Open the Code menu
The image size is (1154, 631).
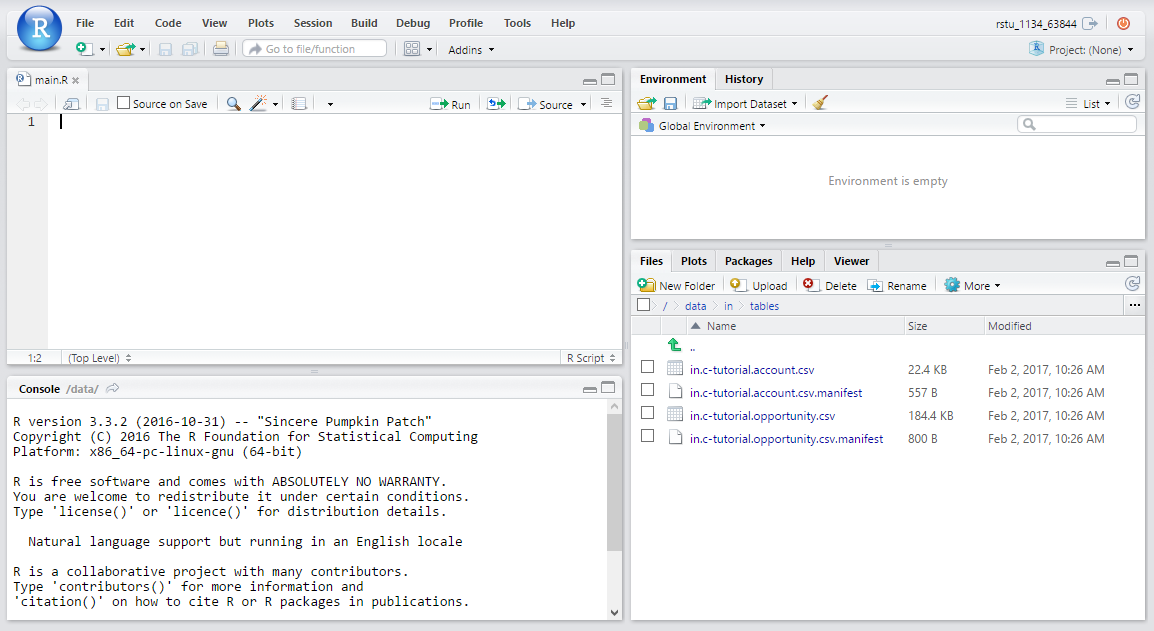pos(168,23)
